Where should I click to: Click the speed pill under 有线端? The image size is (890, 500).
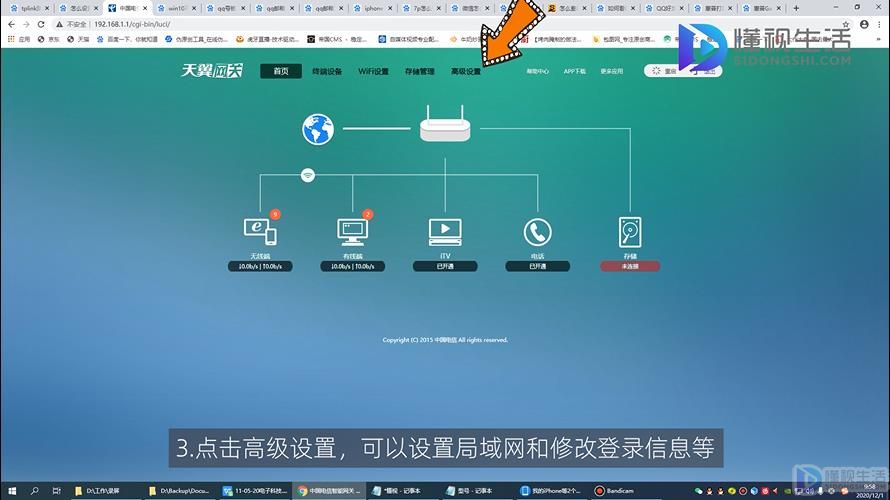tap(352, 266)
